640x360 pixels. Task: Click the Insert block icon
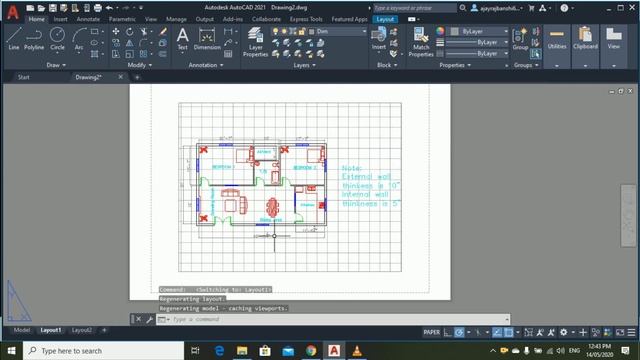(378, 38)
